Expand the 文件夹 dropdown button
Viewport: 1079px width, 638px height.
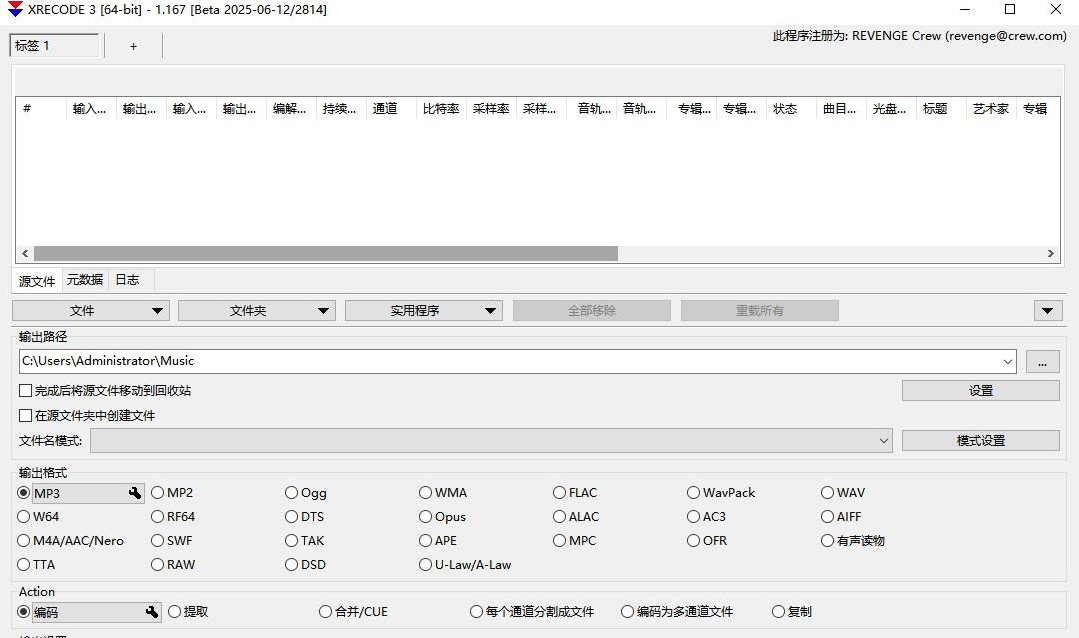[256, 311]
